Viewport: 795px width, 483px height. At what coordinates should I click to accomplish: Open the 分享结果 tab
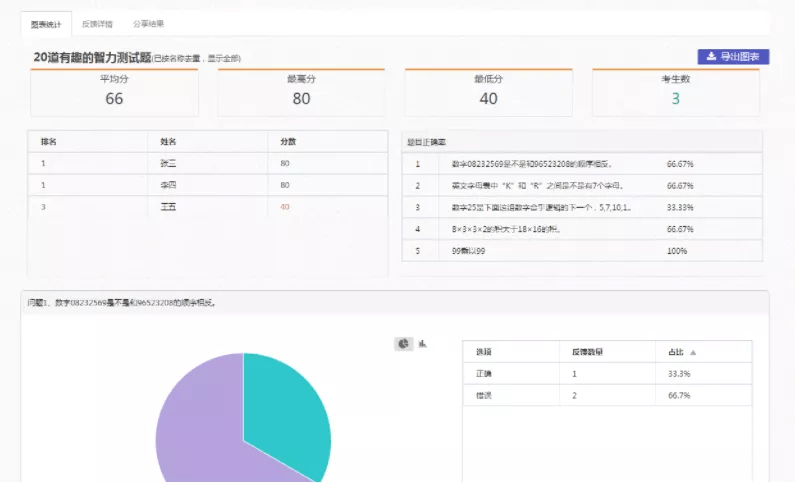point(149,24)
